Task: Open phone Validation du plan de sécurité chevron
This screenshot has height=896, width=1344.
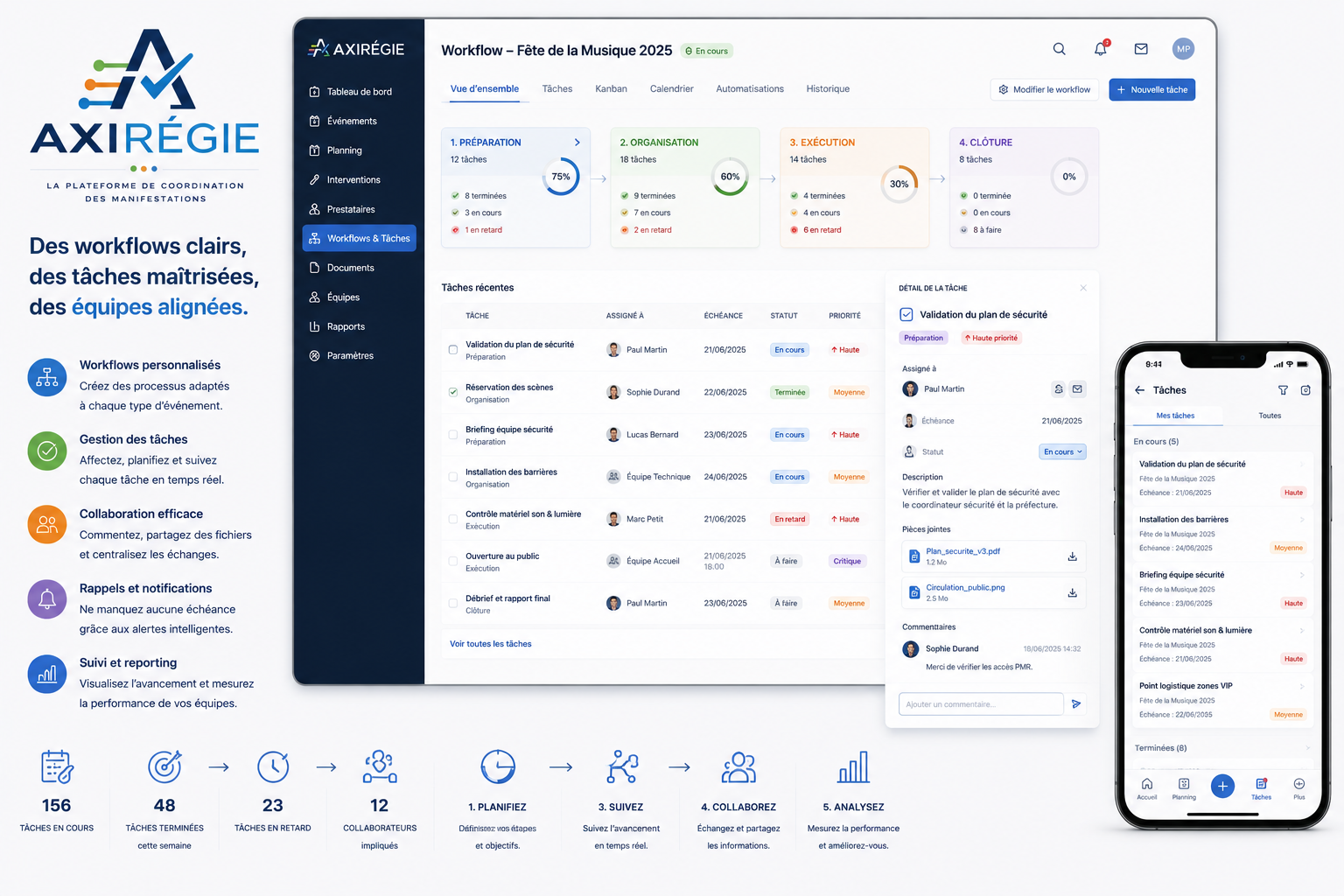Action: [1302, 465]
